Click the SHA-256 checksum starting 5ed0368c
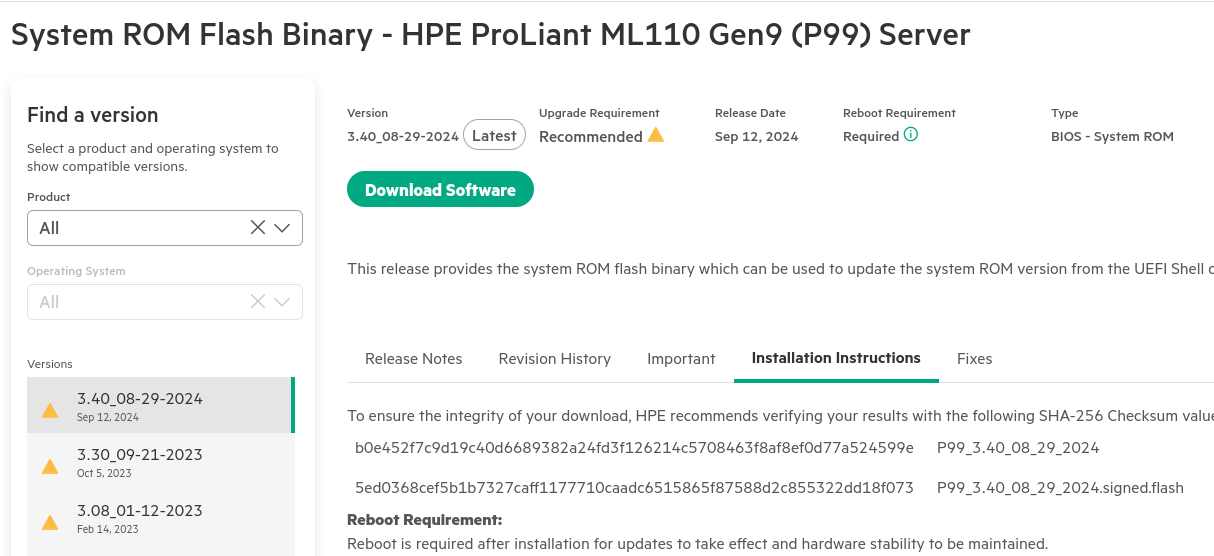 pos(634,488)
